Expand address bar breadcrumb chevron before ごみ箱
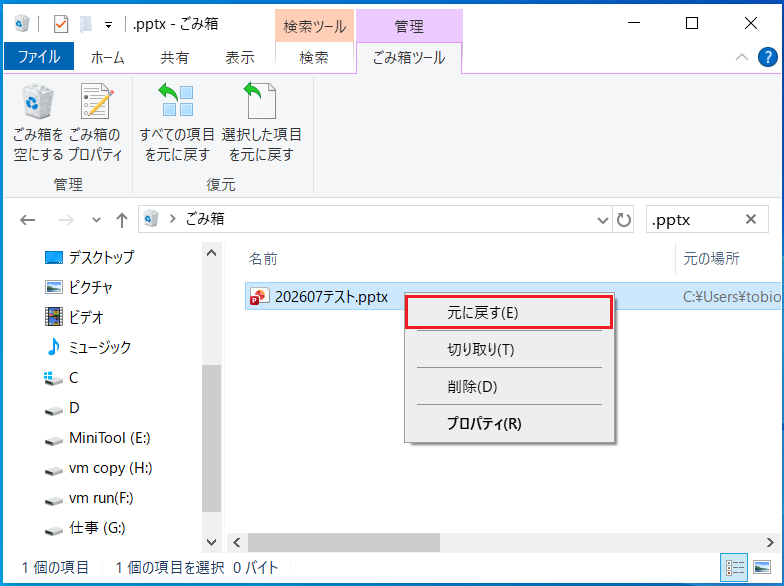 coord(173,218)
